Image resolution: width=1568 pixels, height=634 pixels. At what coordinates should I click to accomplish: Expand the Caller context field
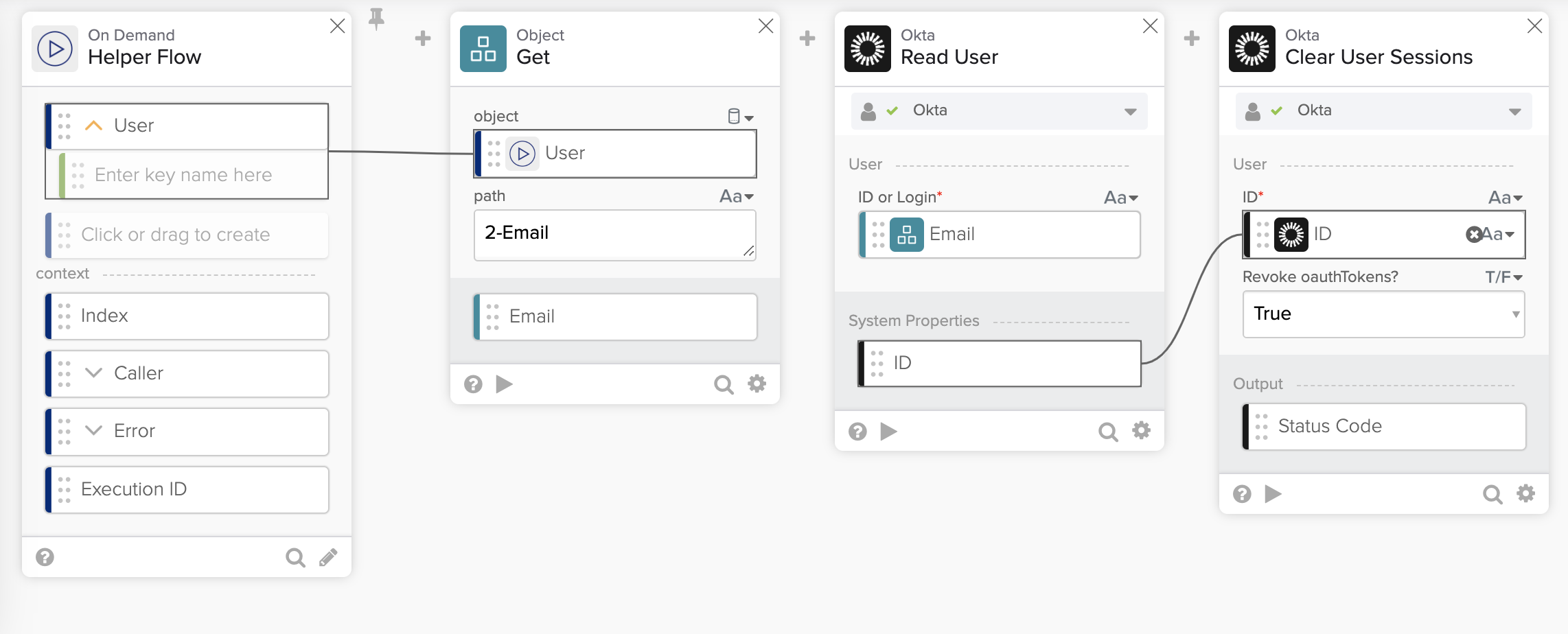[93, 373]
